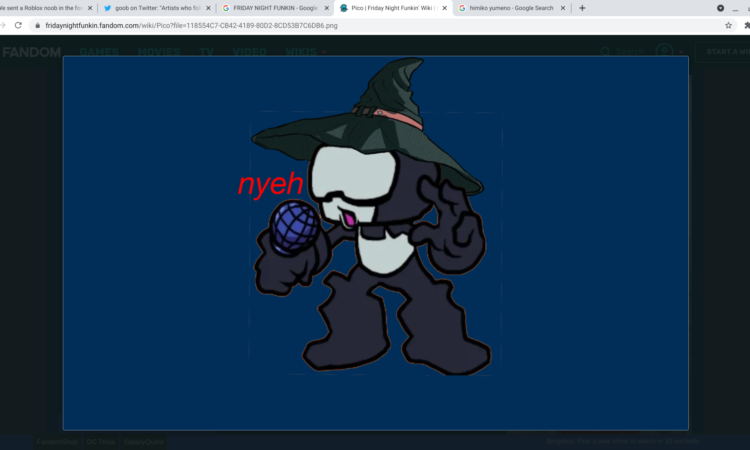Click the witch hat character image
750x450 pixels.
coord(375,242)
